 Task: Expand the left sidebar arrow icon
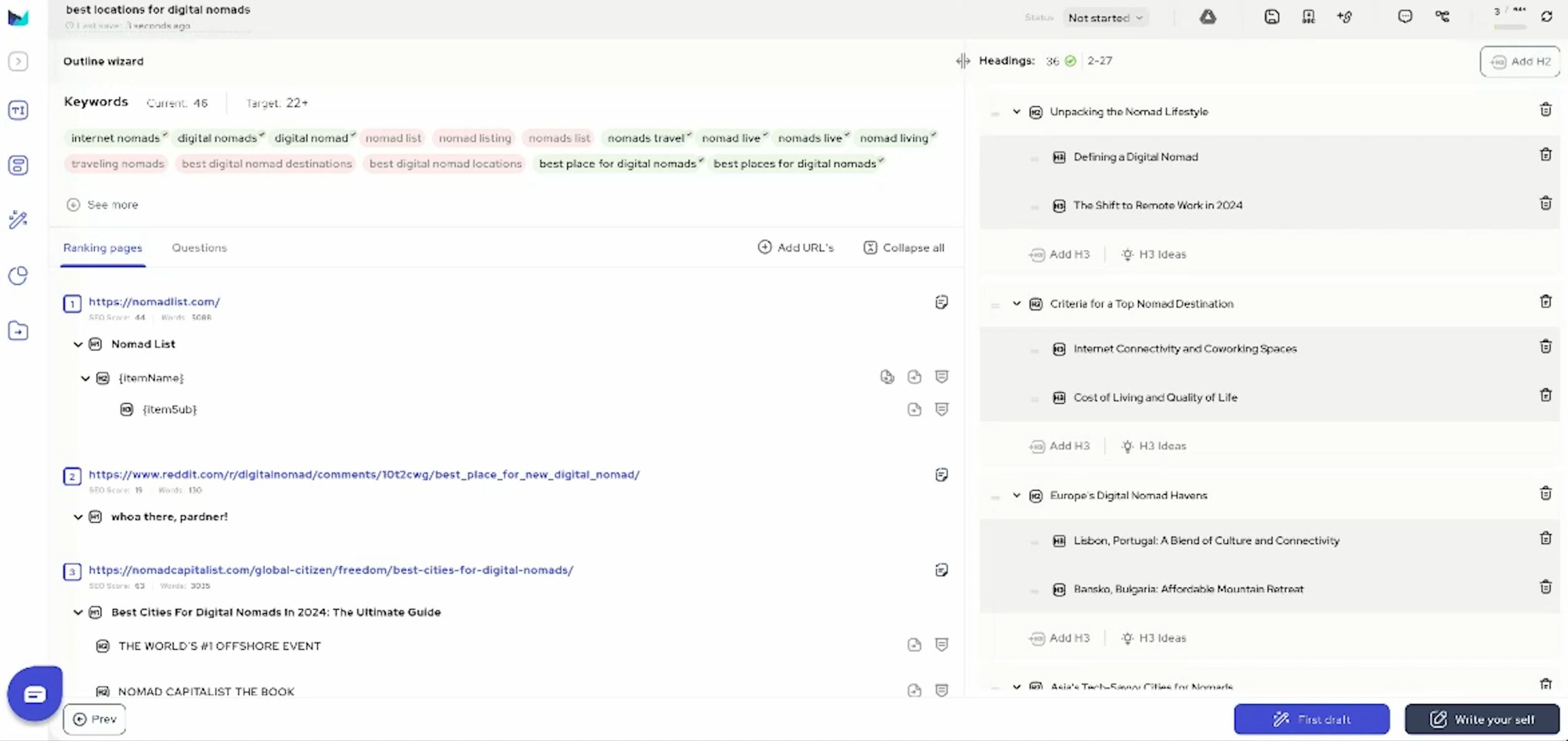(x=18, y=61)
